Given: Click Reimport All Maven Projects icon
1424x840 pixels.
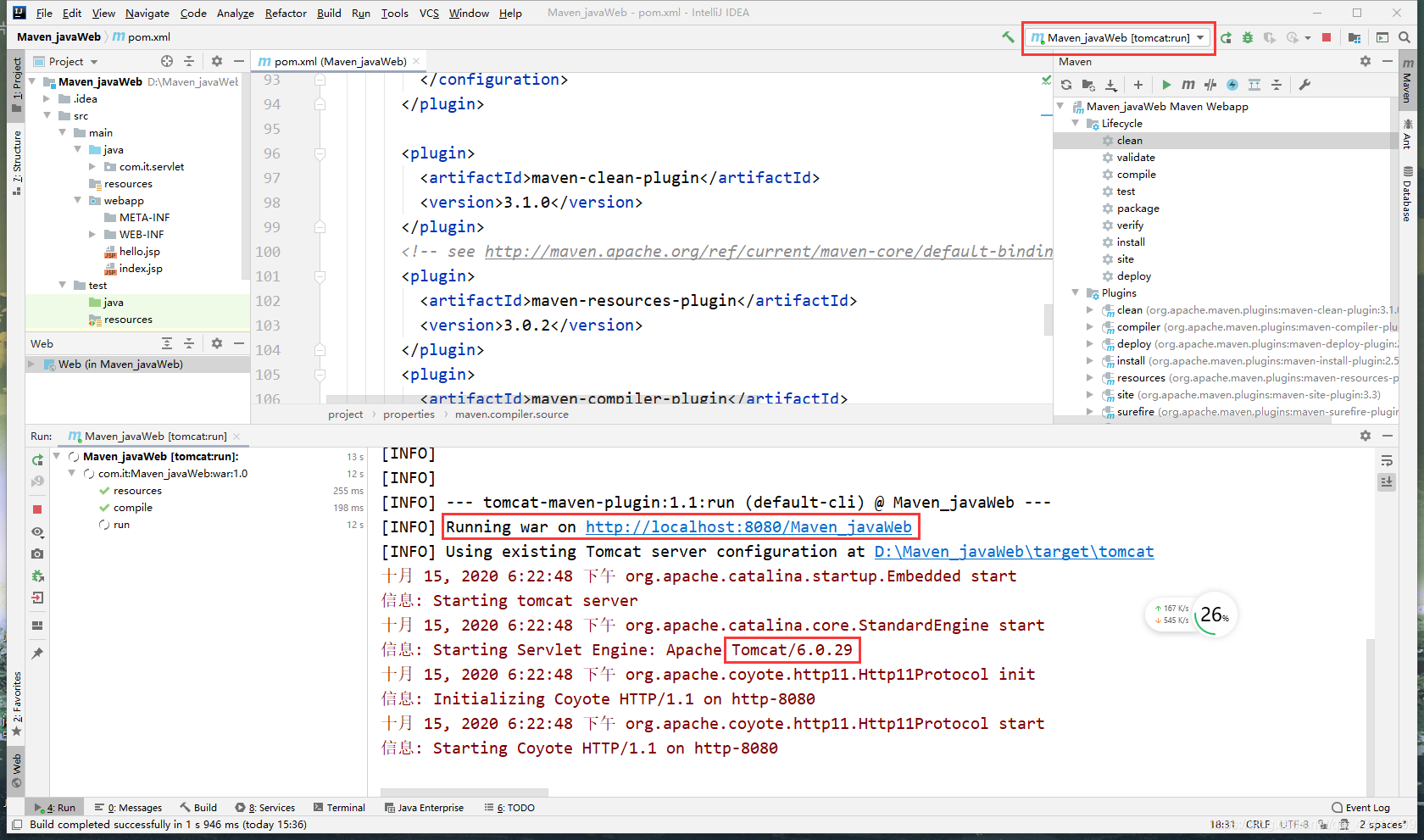Looking at the screenshot, I should [x=1066, y=85].
